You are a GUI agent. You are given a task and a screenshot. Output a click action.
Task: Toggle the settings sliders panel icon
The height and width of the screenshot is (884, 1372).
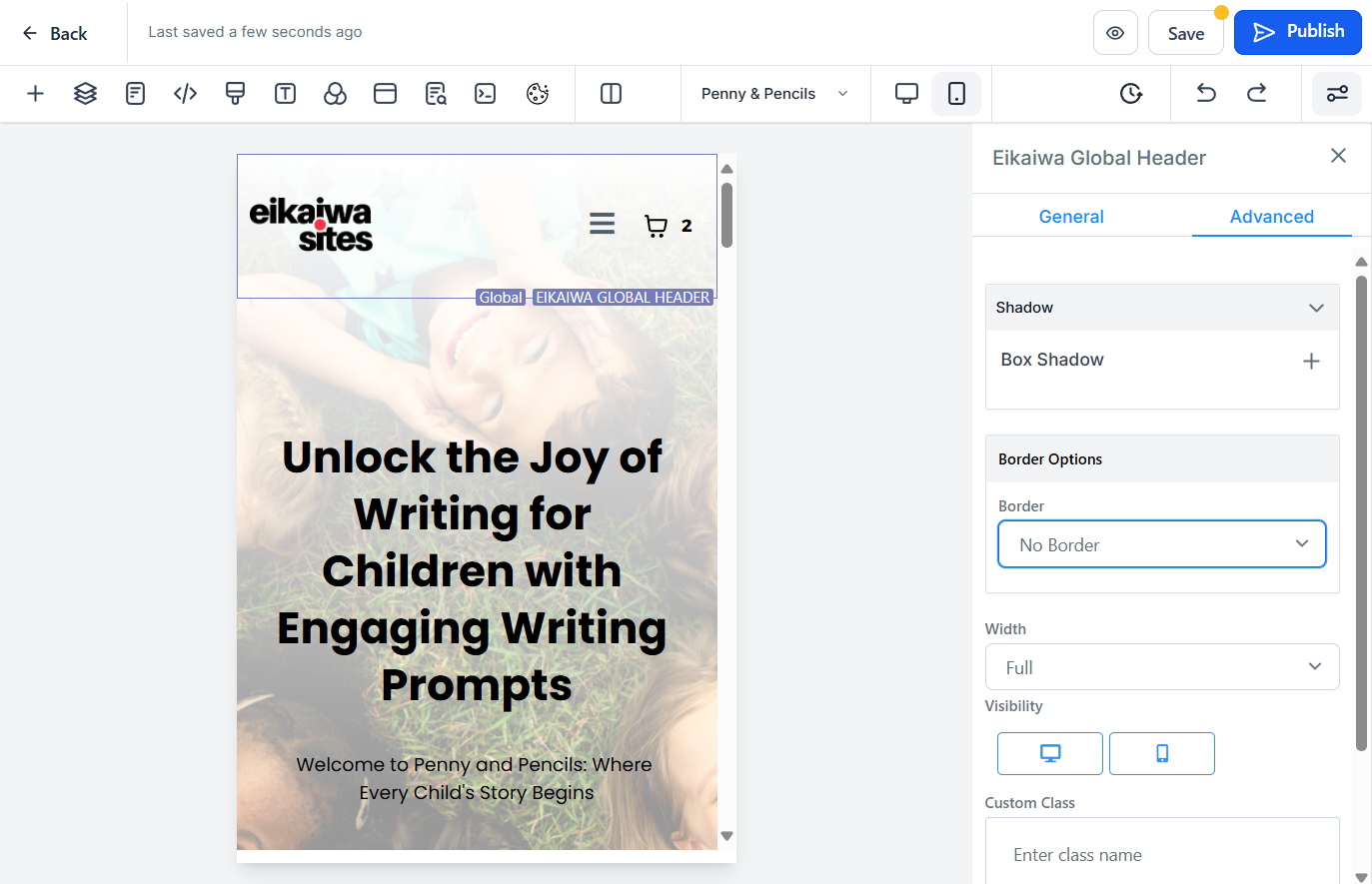pos(1337,94)
